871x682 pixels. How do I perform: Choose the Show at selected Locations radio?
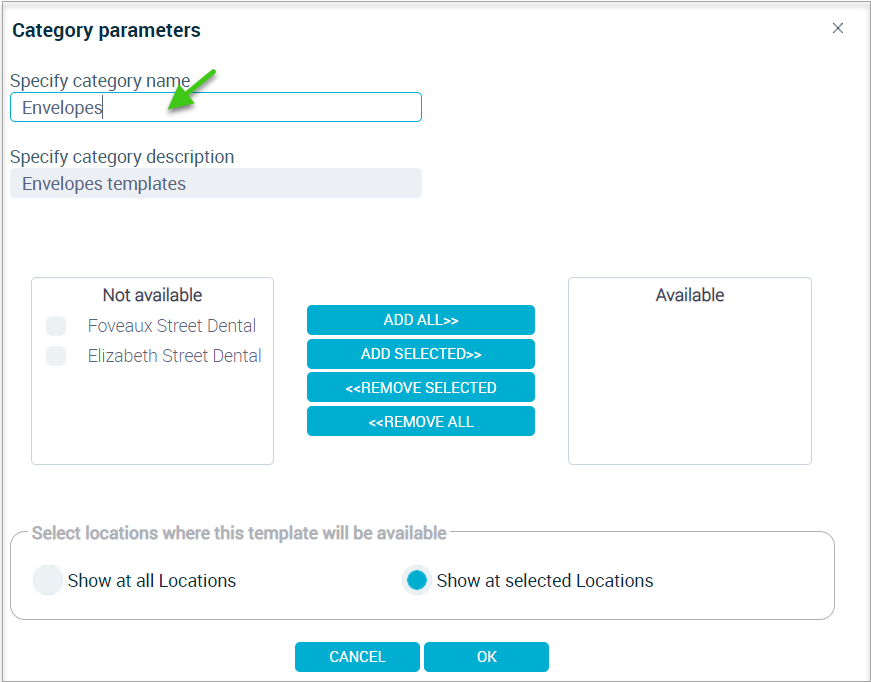pos(417,580)
